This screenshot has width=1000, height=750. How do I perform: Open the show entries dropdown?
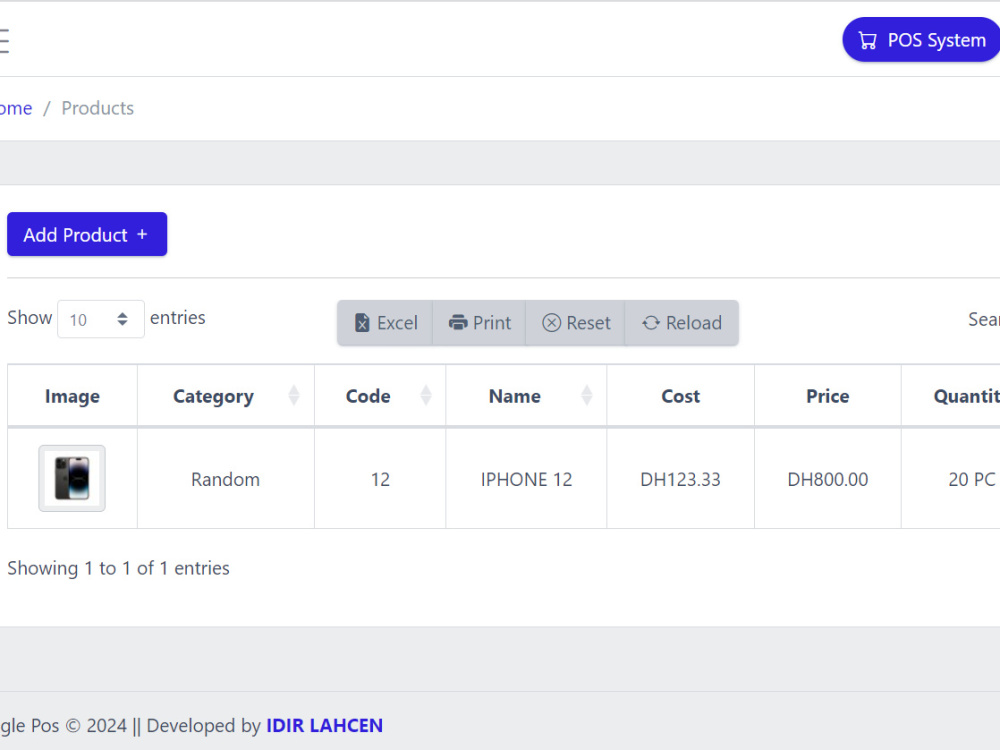coord(101,319)
